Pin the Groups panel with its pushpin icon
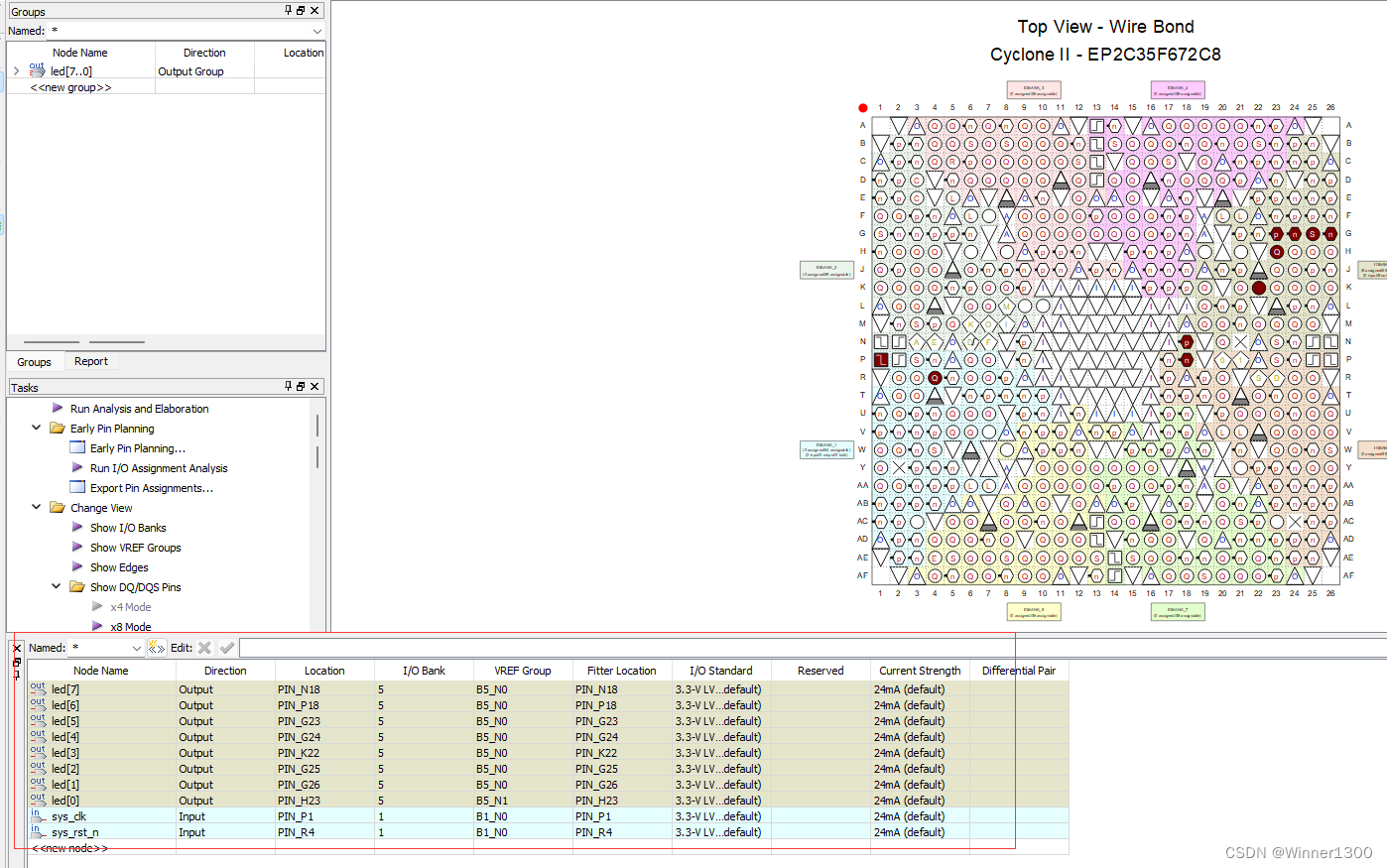This screenshot has width=1387, height=868. pyautogui.click(x=289, y=11)
